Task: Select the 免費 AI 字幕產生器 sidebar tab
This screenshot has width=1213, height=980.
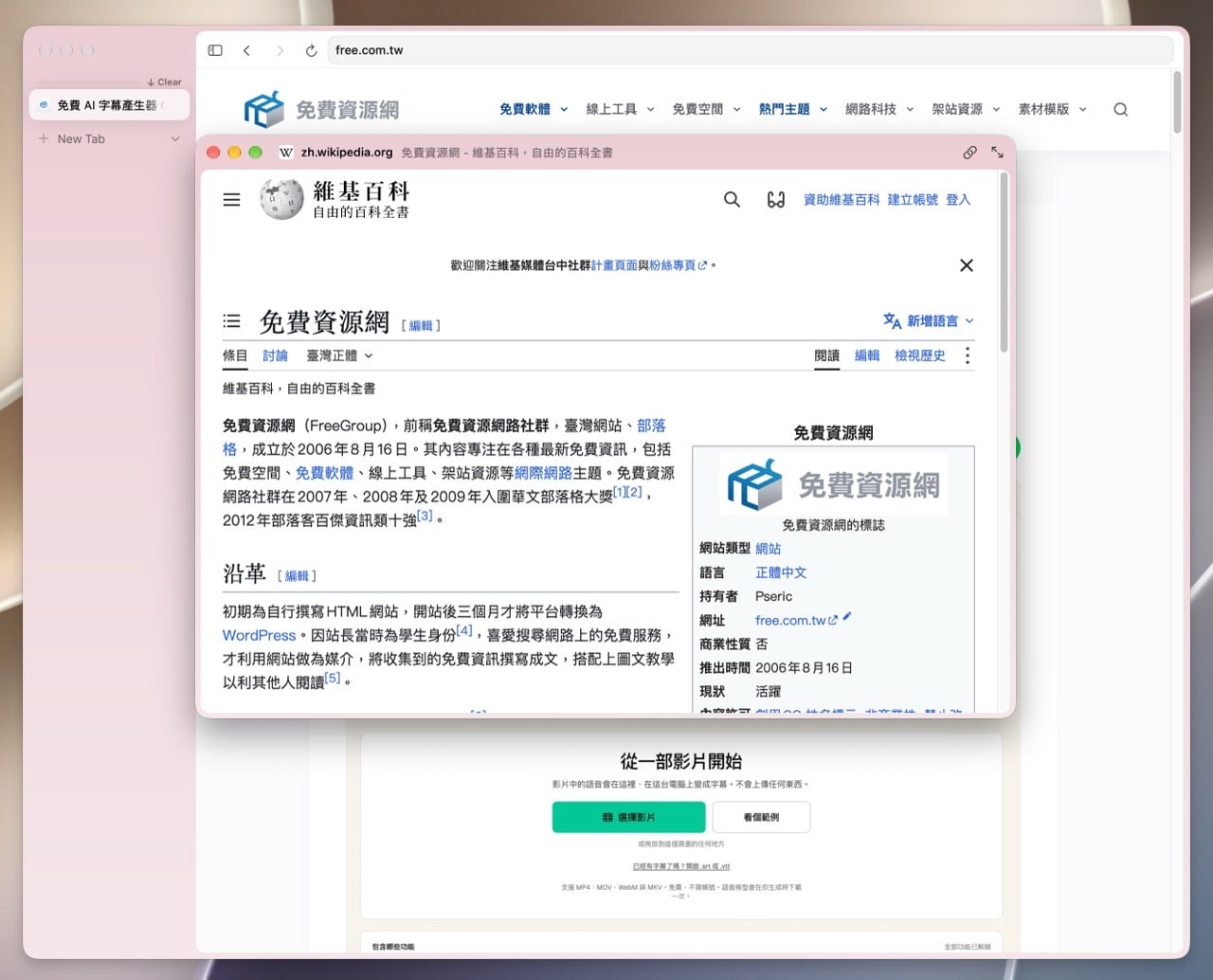Action: click(109, 105)
